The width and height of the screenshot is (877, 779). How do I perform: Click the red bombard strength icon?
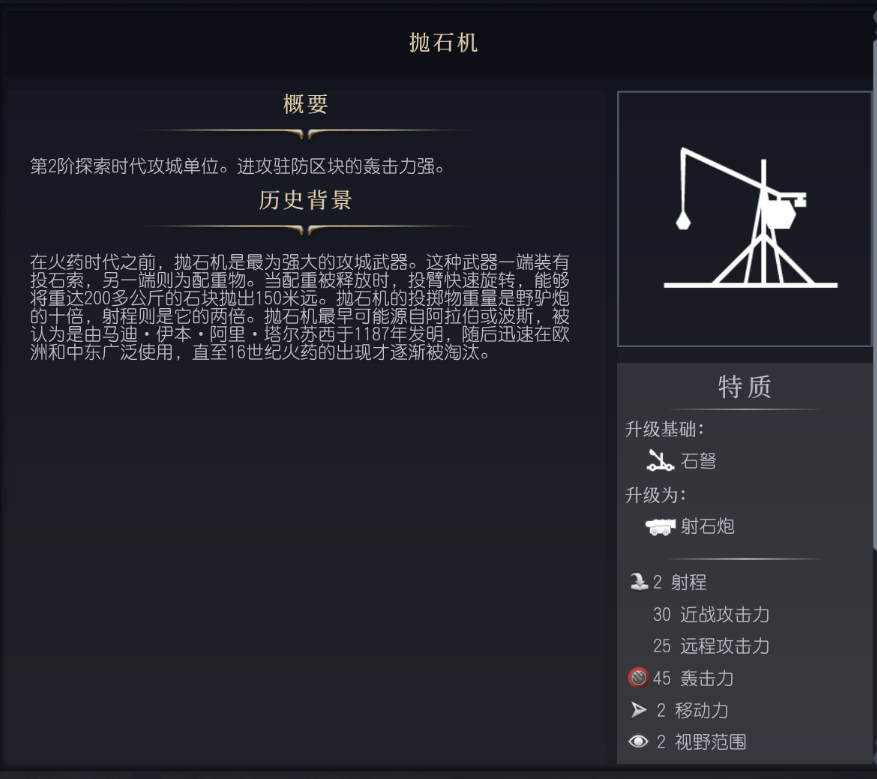click(638, 678)
